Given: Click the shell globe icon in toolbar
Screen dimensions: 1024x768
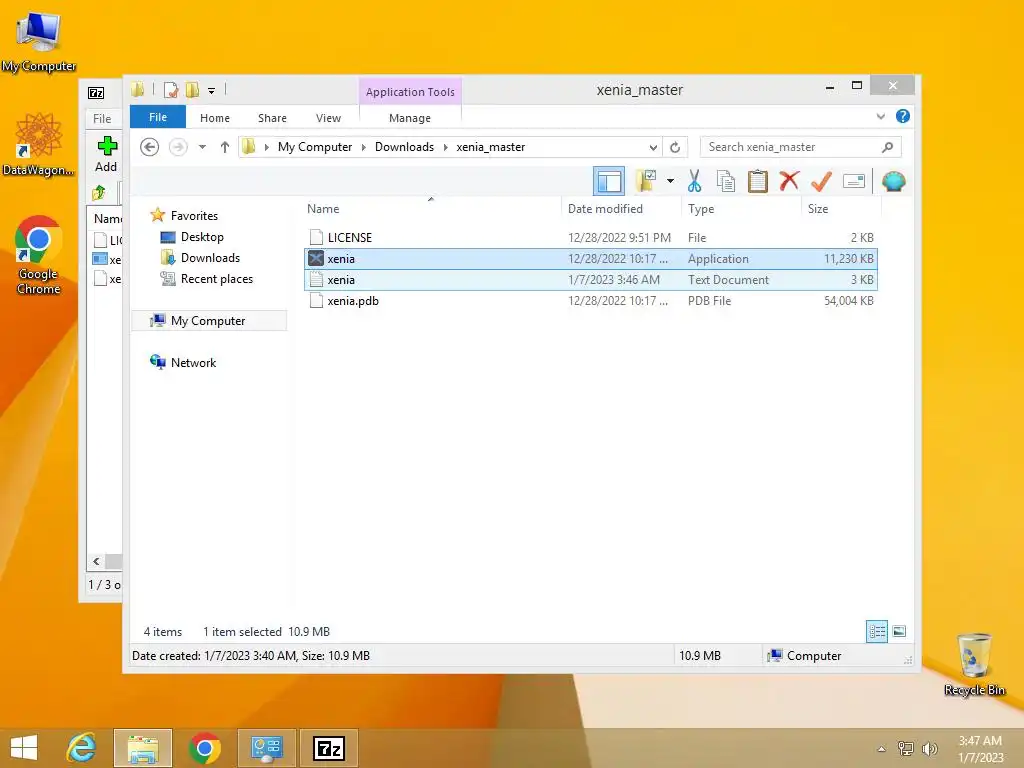Looking at the screenshot, I should (x=893, y=181).
